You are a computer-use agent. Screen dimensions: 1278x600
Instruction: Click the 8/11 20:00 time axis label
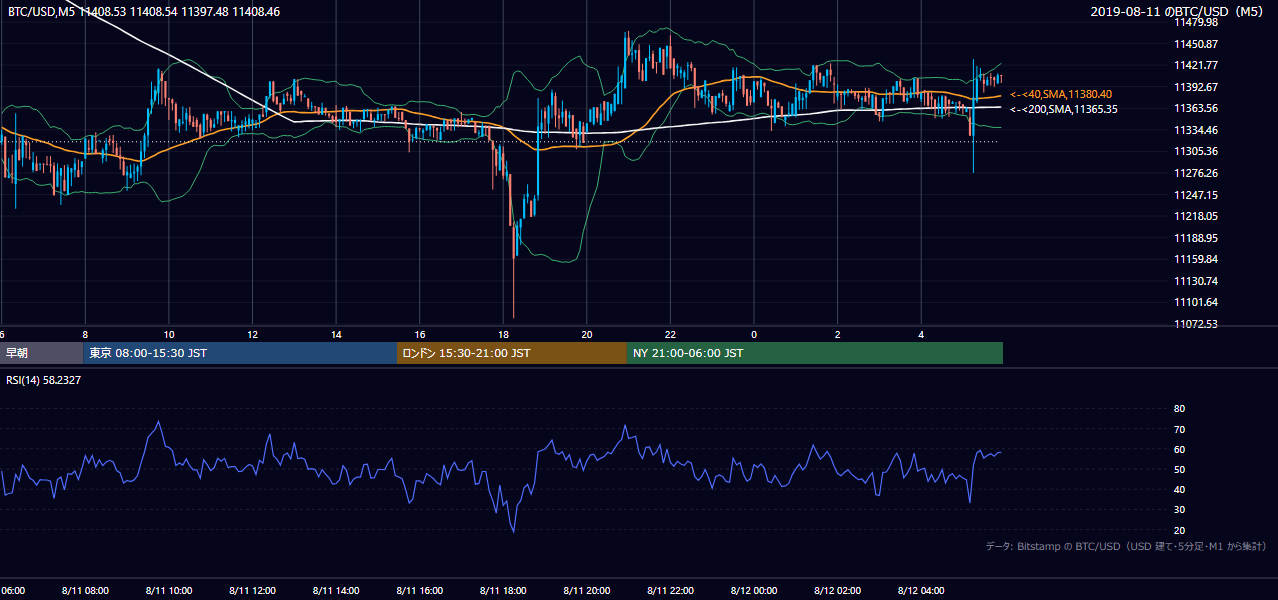pyautogui.click(x=587, y=591)
